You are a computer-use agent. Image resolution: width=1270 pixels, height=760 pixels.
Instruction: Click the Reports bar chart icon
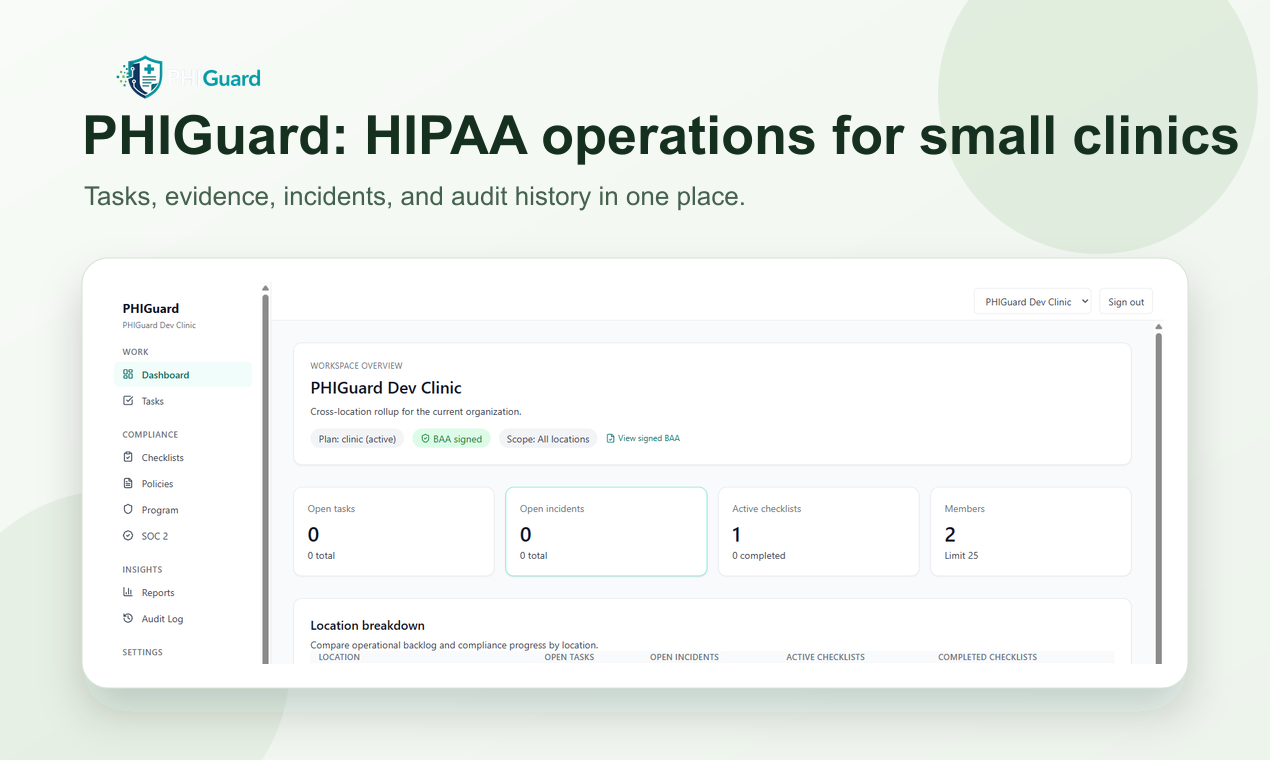(128, 592)
